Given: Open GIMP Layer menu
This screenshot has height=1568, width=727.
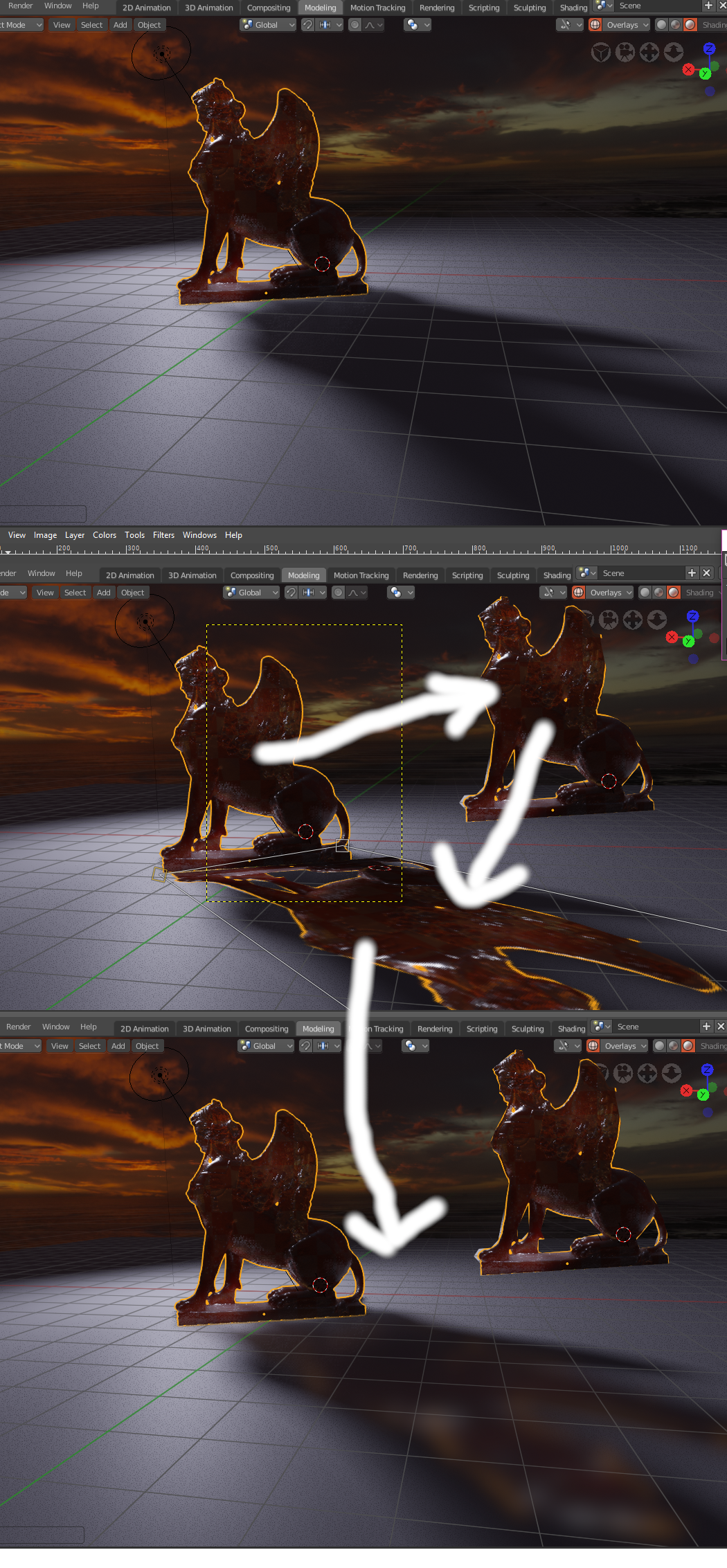Looking at the screenshot, I should pos(75,535).
